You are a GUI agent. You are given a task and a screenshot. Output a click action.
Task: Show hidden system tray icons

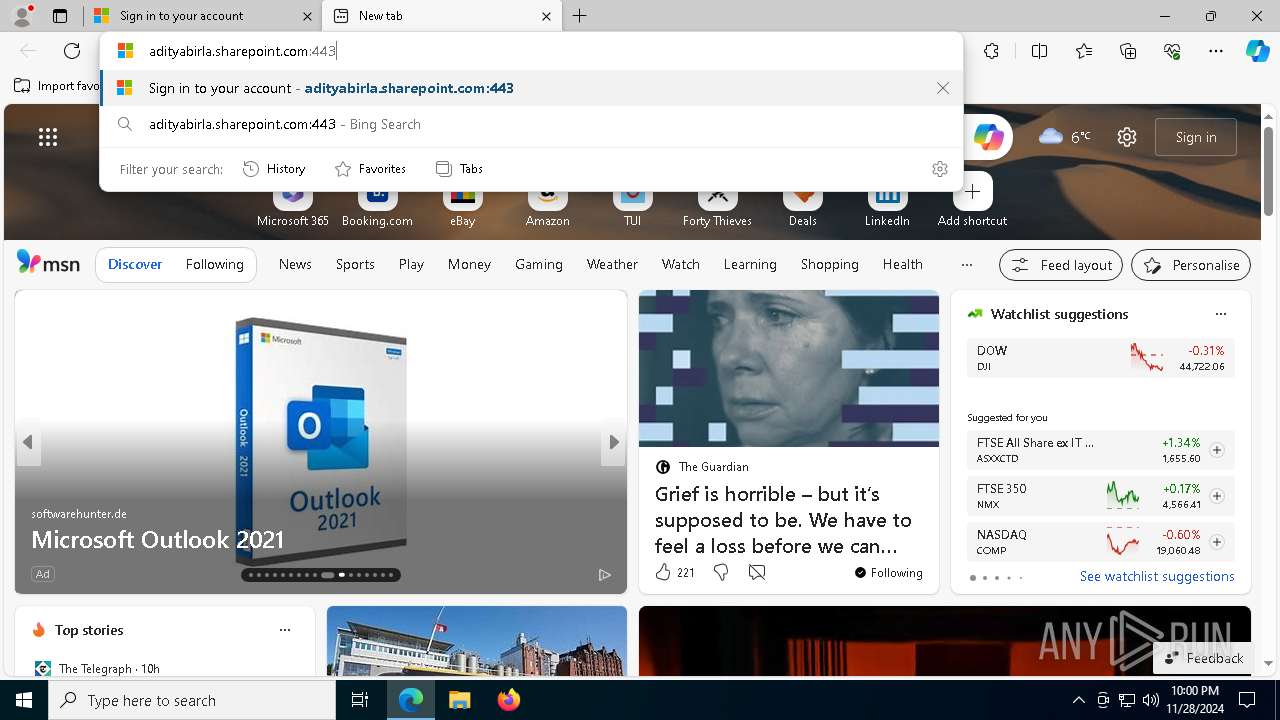coord(1078,700)
